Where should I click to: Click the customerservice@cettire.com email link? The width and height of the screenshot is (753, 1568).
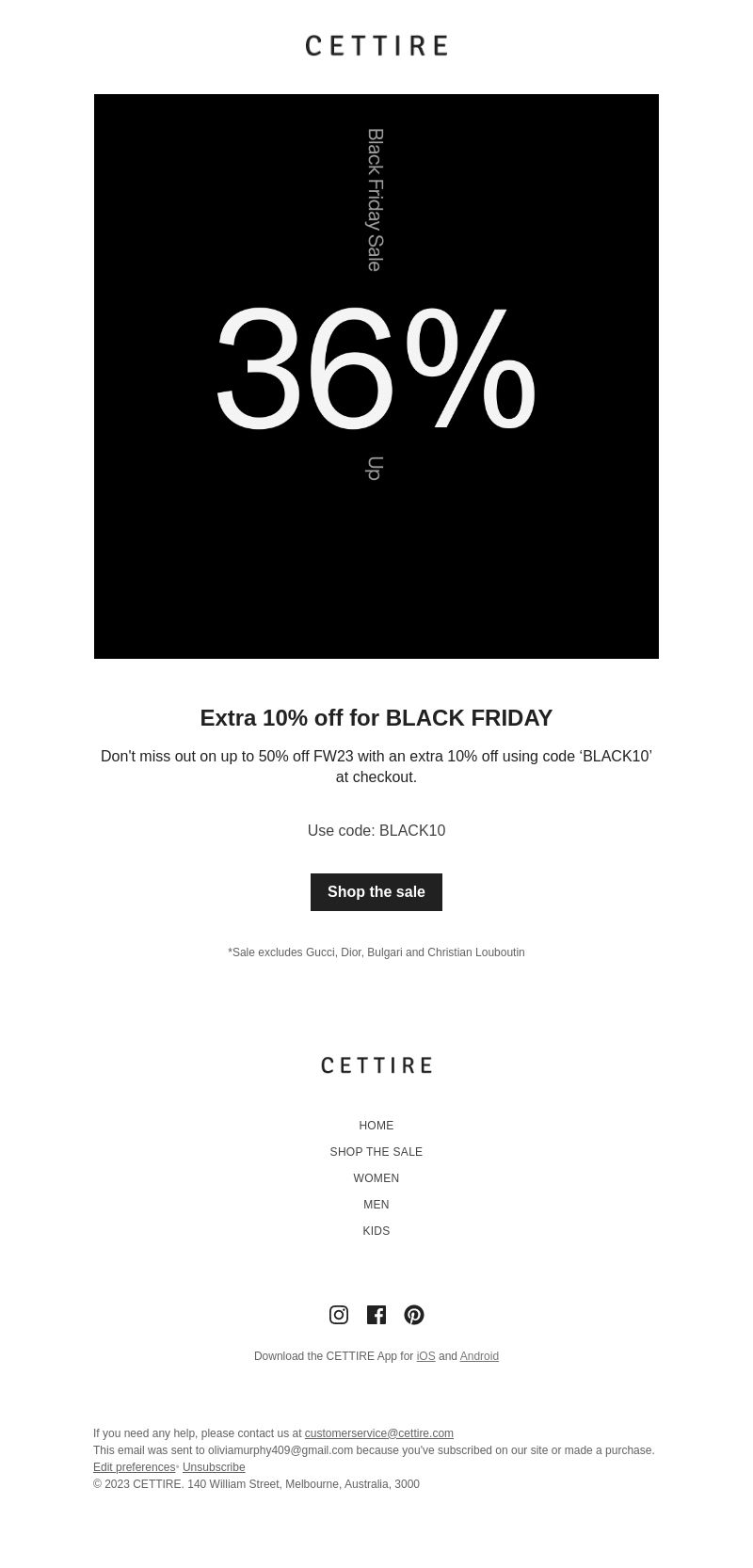[379, 1433]
